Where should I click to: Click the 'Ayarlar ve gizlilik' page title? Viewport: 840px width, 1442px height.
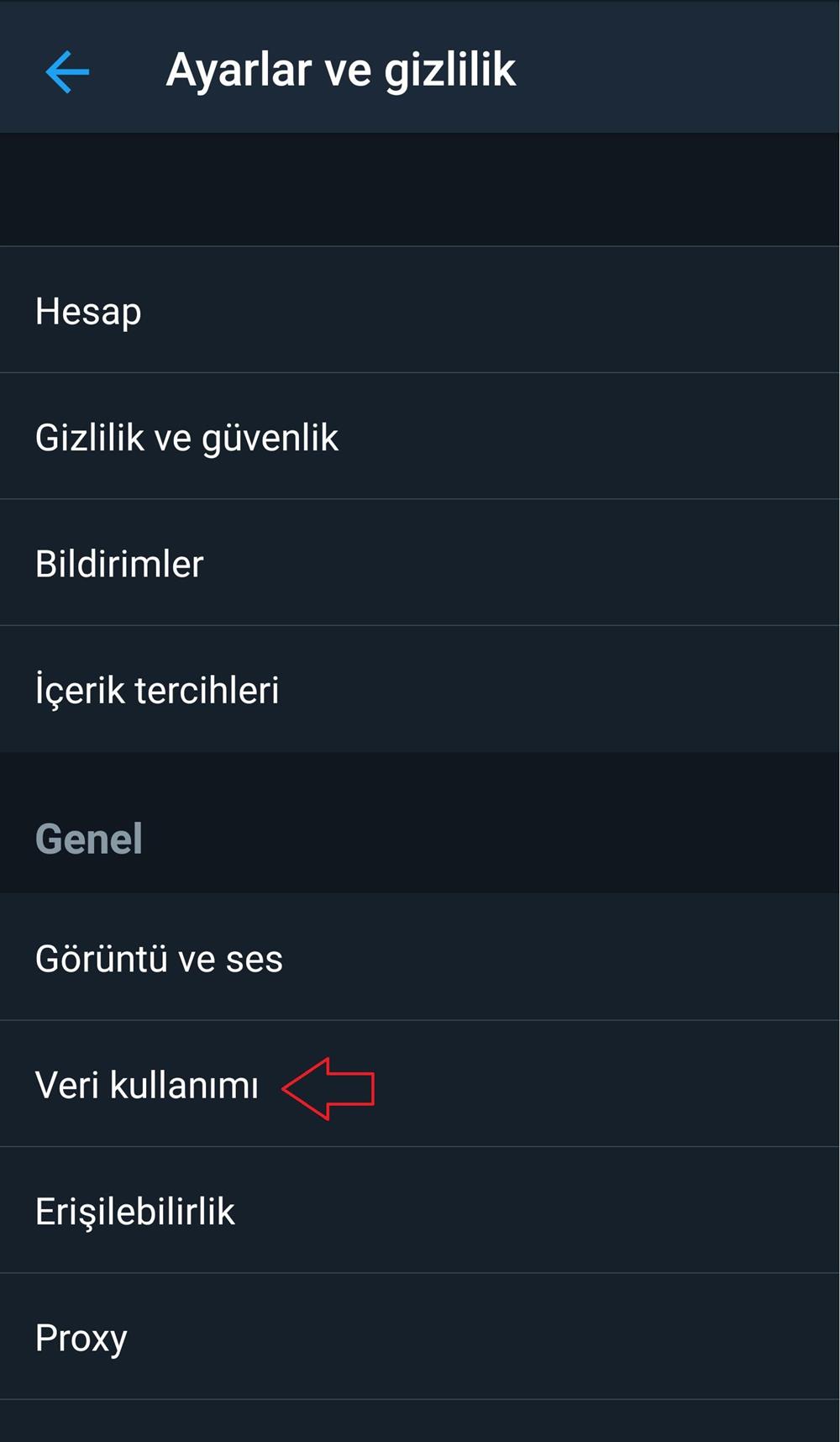tap(340, 70)
